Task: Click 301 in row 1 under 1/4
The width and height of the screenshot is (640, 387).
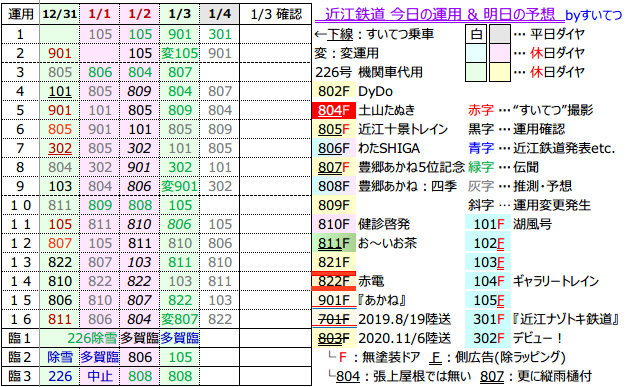Action: tap(220, 34)
